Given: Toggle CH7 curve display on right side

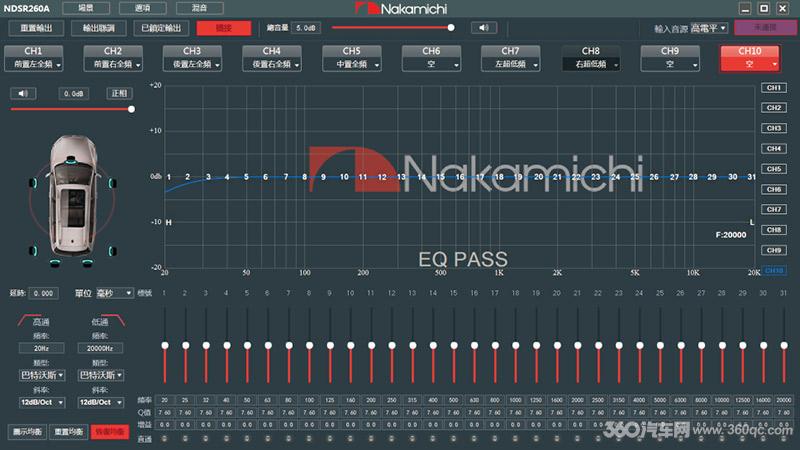Looking at the screenshot, I should tap(773, 209).
